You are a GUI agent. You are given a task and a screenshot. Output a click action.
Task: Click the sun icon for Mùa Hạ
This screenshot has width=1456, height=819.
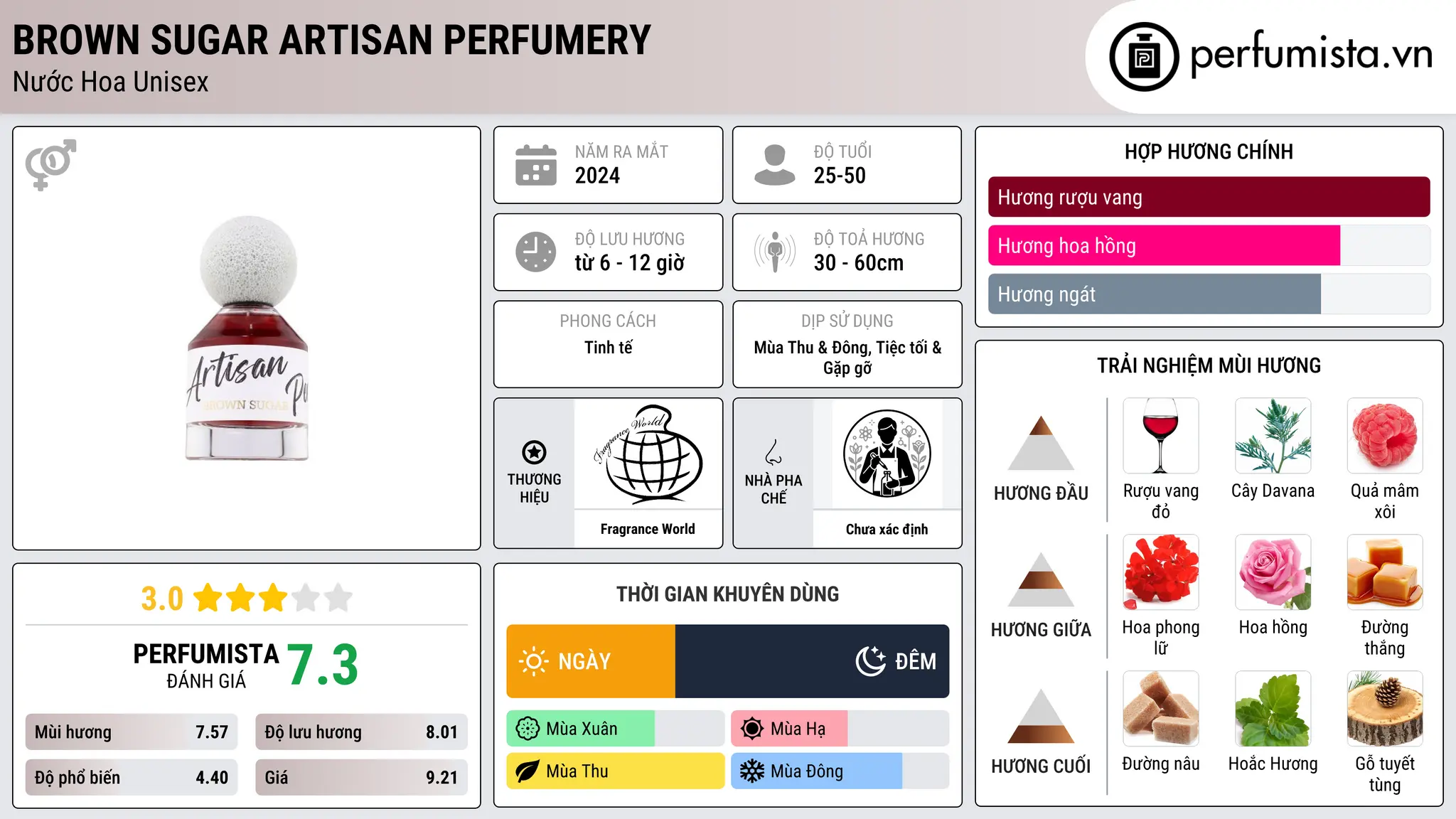(x=752, y=729)
